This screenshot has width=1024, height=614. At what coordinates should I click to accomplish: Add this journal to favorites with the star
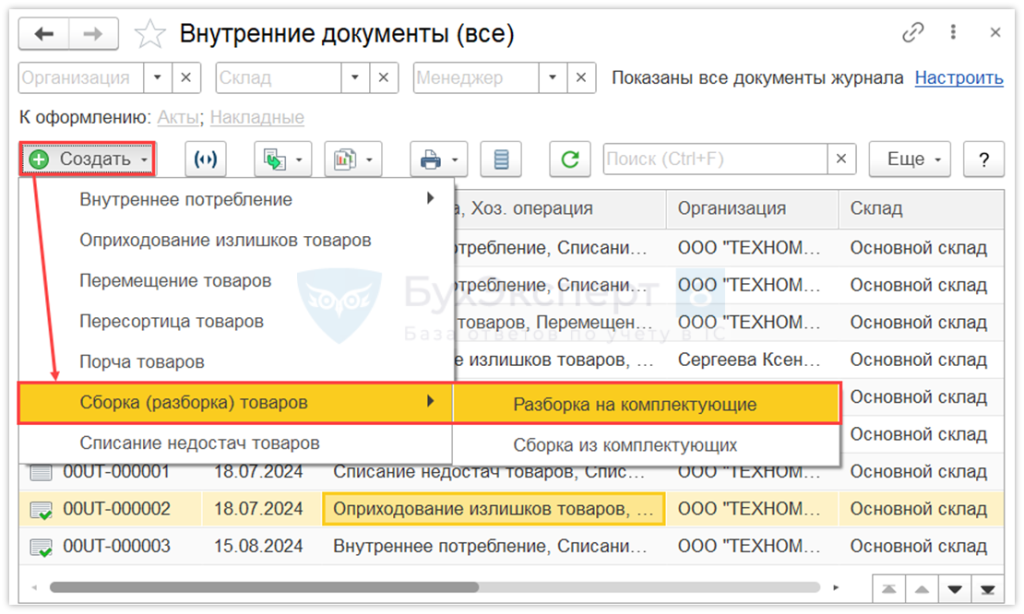150,34
